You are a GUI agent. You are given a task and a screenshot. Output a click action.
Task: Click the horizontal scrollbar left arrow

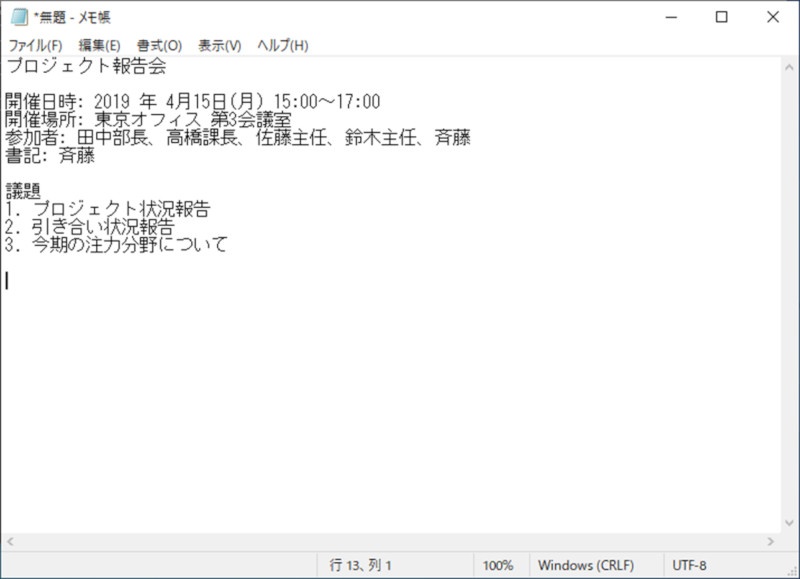click(x=9, y=541)
